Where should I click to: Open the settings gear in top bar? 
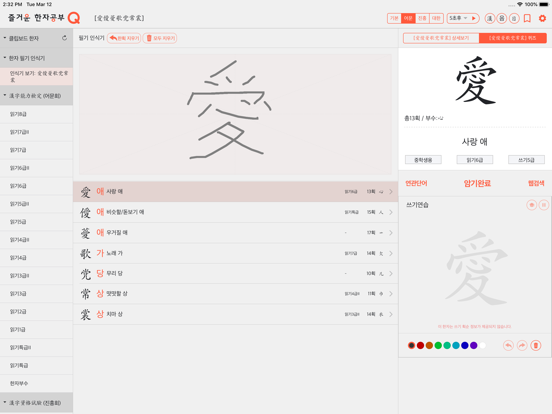[x=542, y=18]
